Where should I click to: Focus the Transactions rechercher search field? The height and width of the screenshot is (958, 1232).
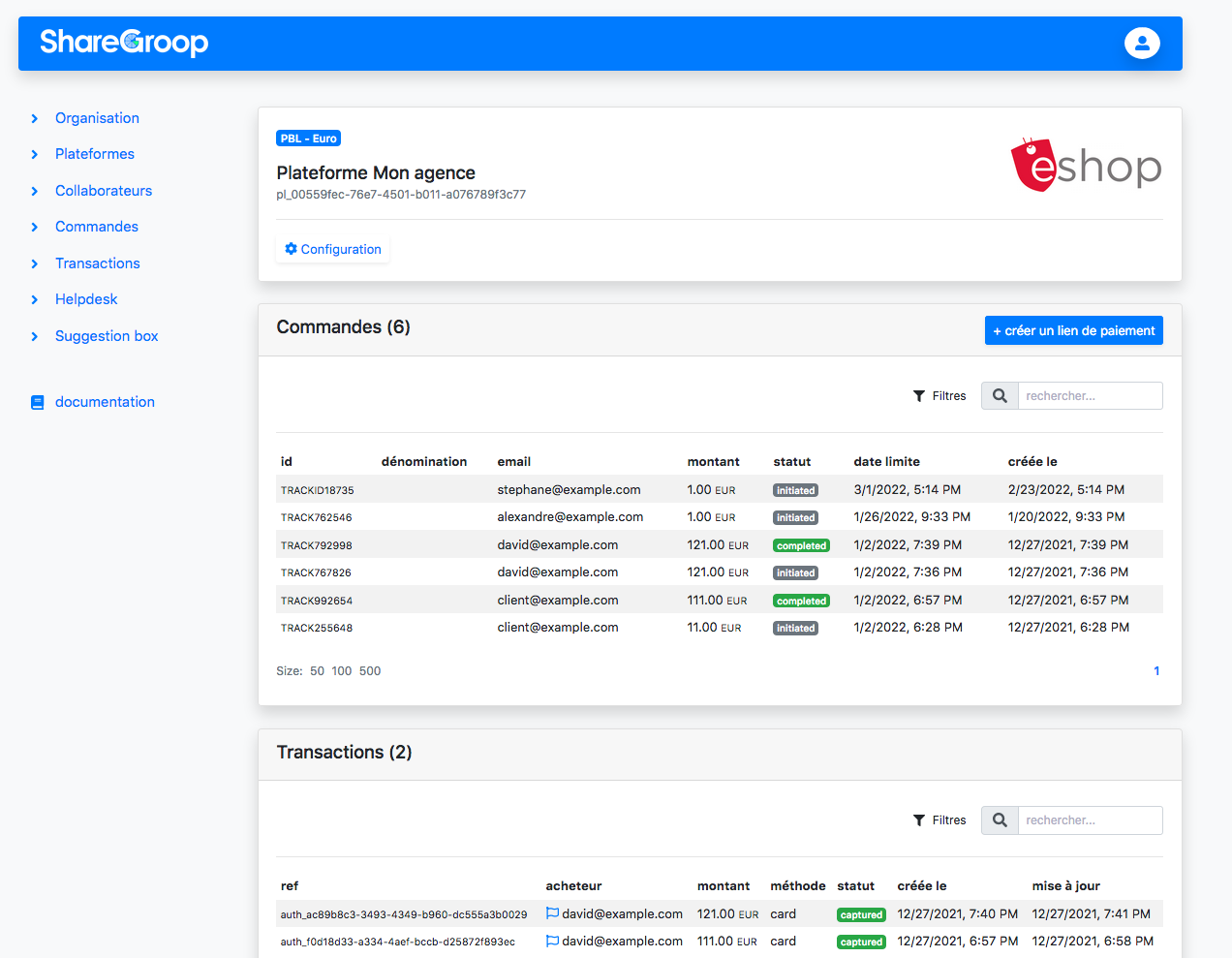coord(1090,819)
